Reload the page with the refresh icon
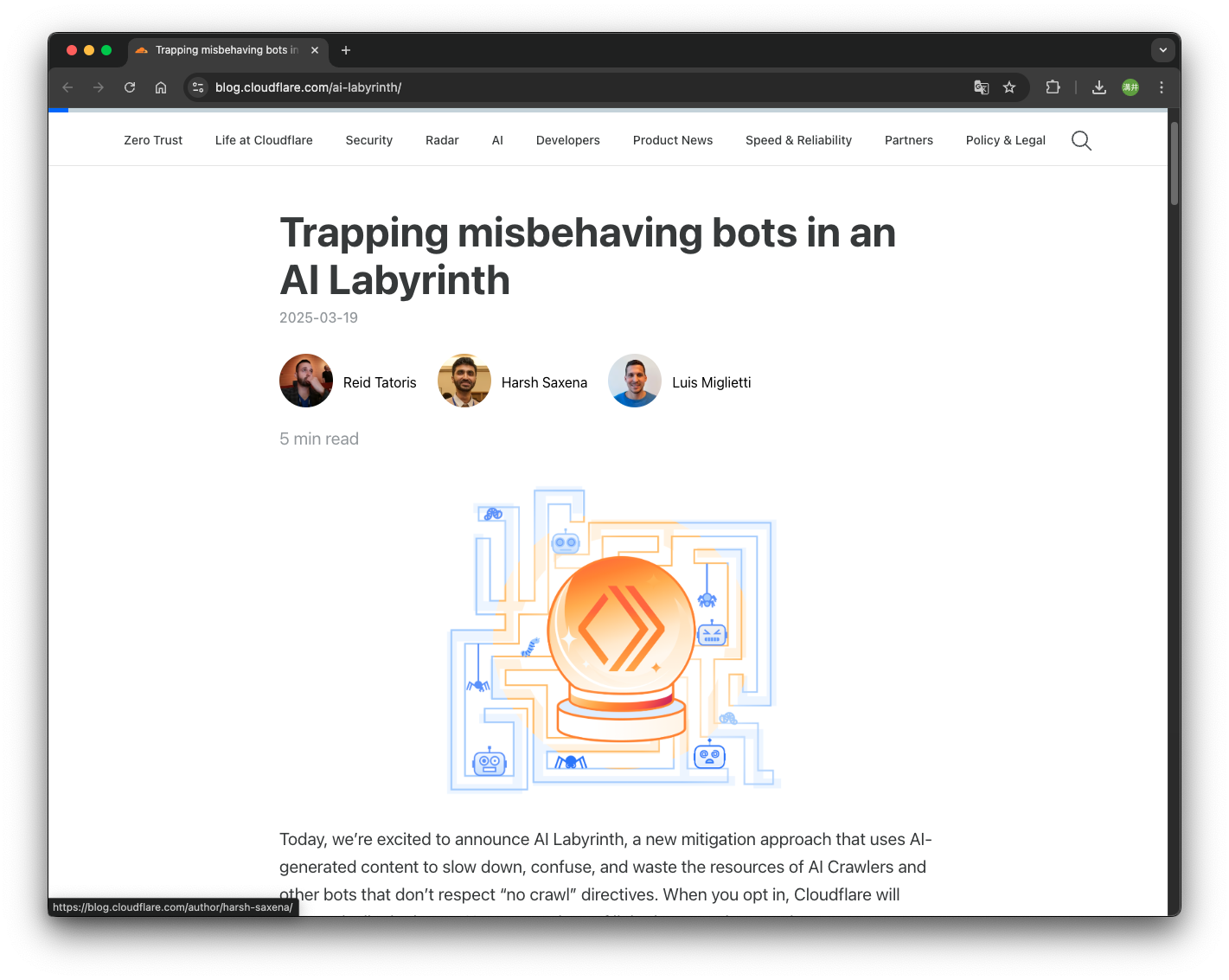This screenshot has height=980, width=1229. (130, 87)
